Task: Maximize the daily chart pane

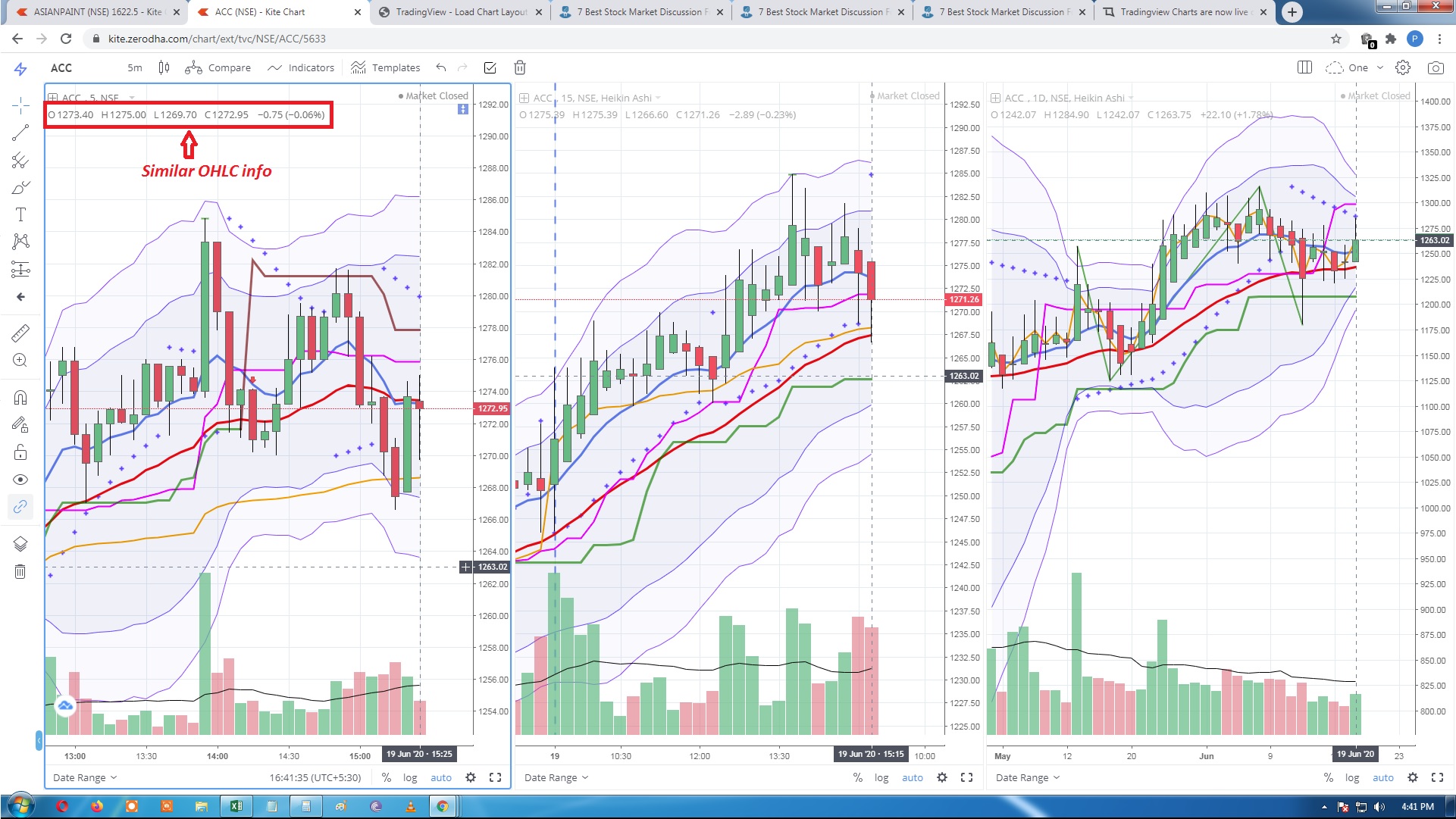Action: pos(1437,777)
